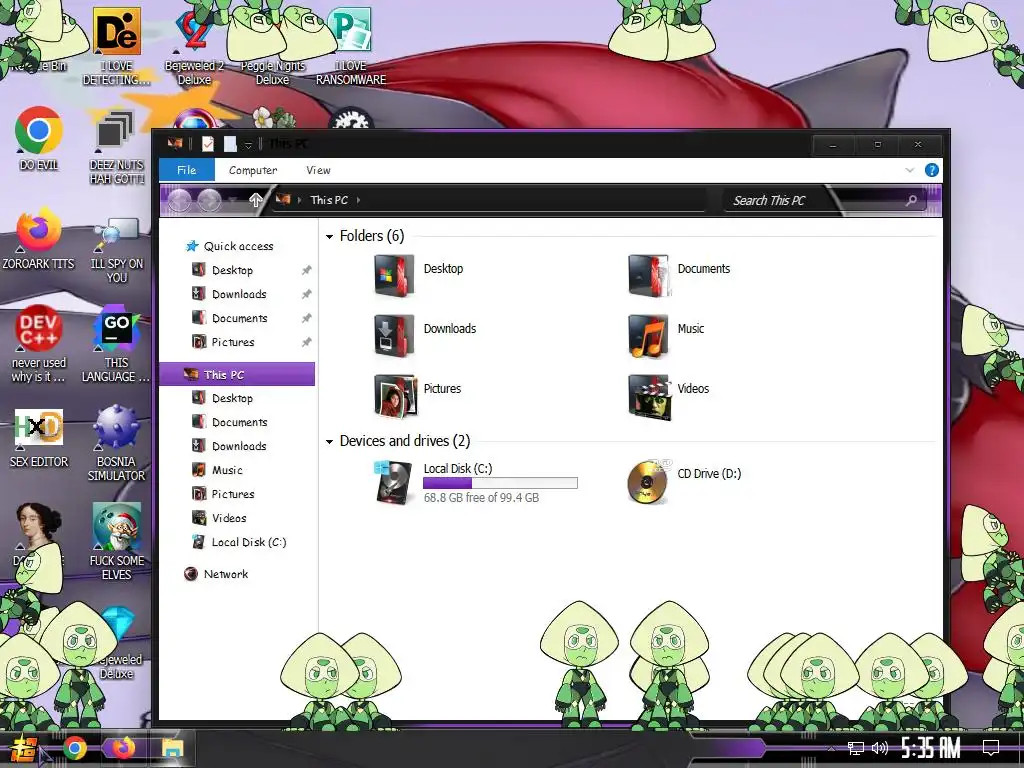Select pinned Documents under Quick access
The image size is (1024, 768).
tap(230, 318)
